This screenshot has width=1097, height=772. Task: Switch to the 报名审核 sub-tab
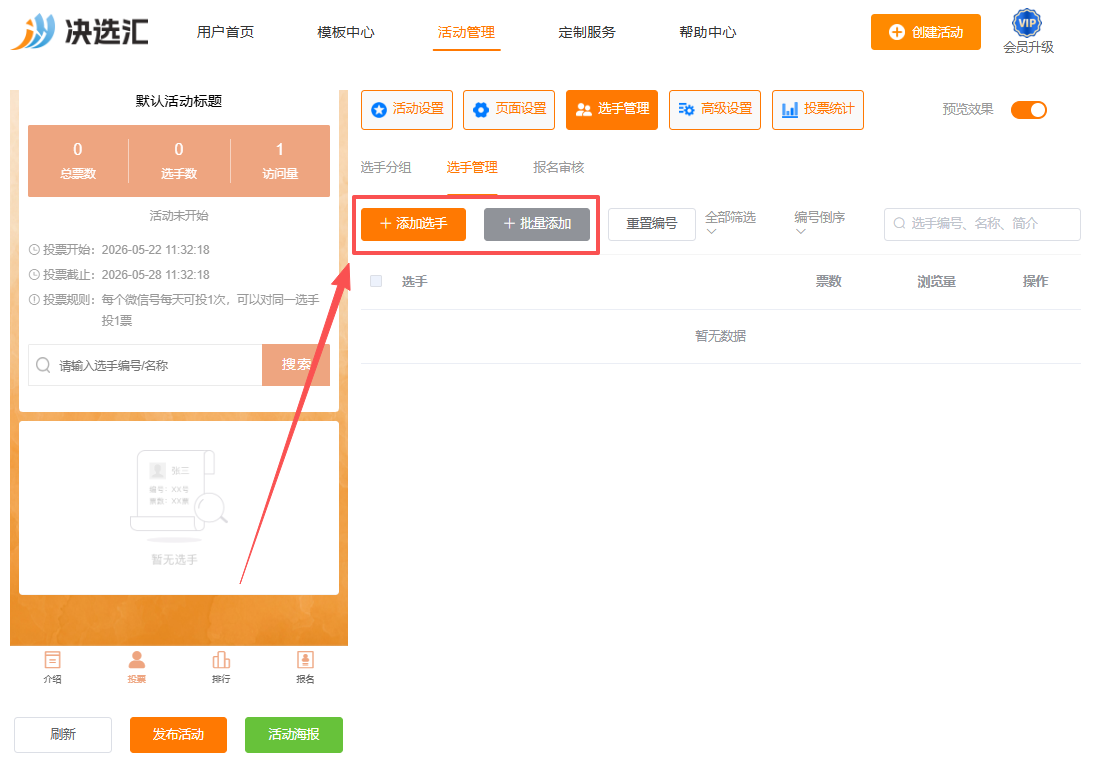558,167
